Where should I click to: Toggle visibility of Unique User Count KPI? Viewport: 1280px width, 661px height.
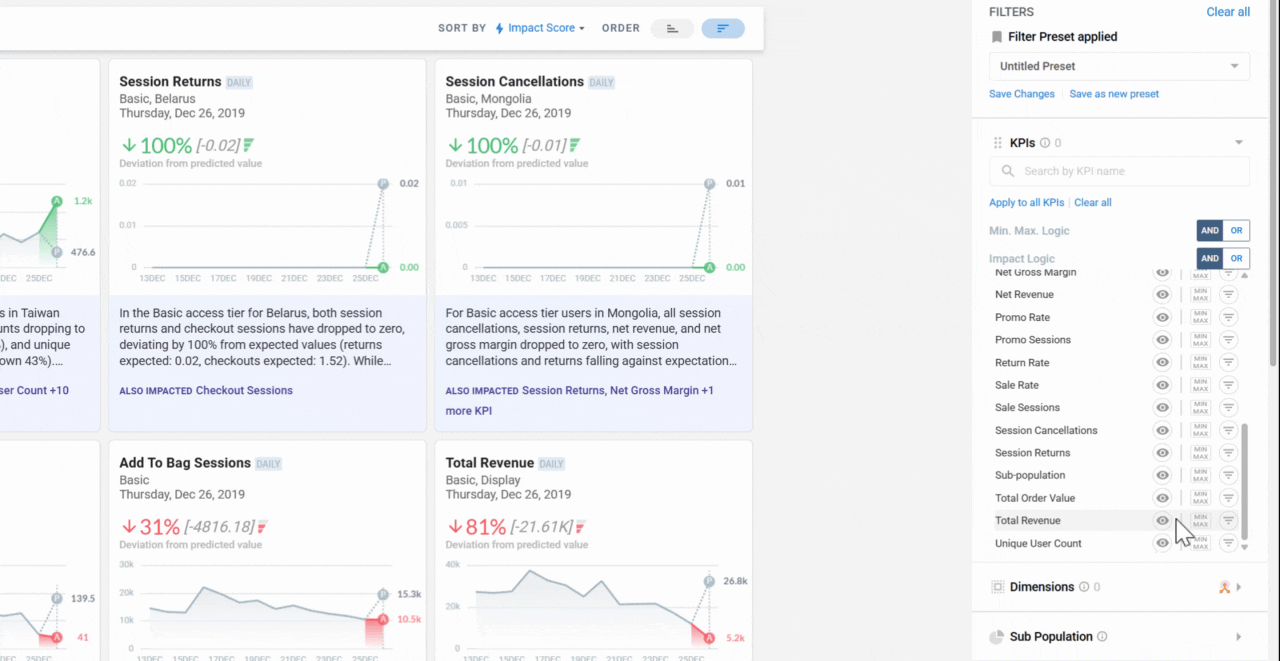point(1162,543)
